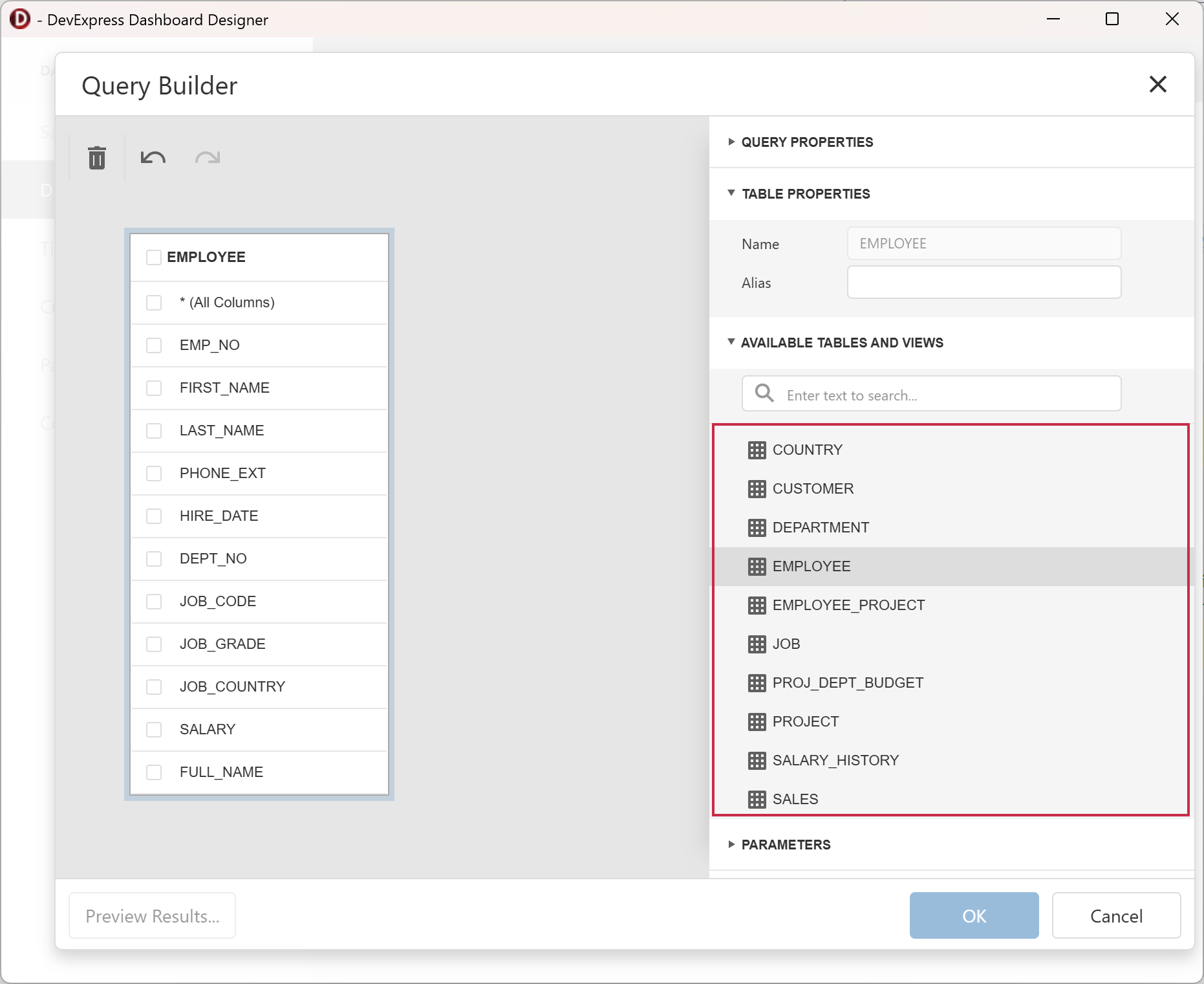Viewport: 1204px width, 984px height.
Task: Check the LAST_NAME column checkbox
Action: coord(154,431)
